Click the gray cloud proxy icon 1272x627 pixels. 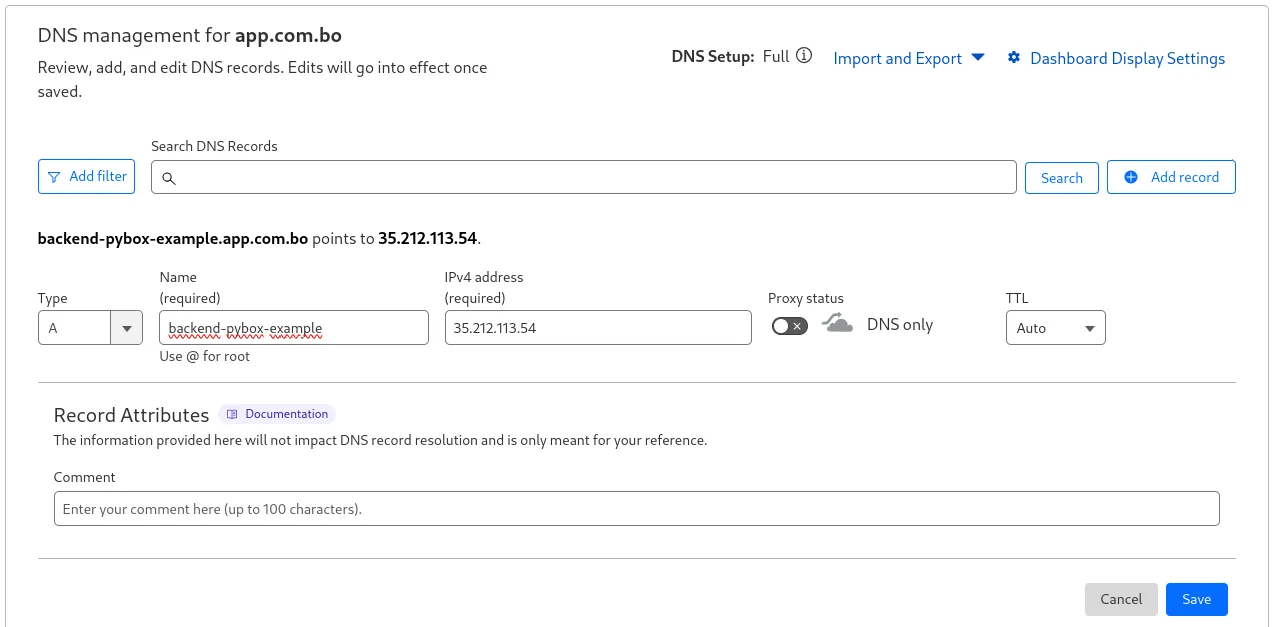838,323
